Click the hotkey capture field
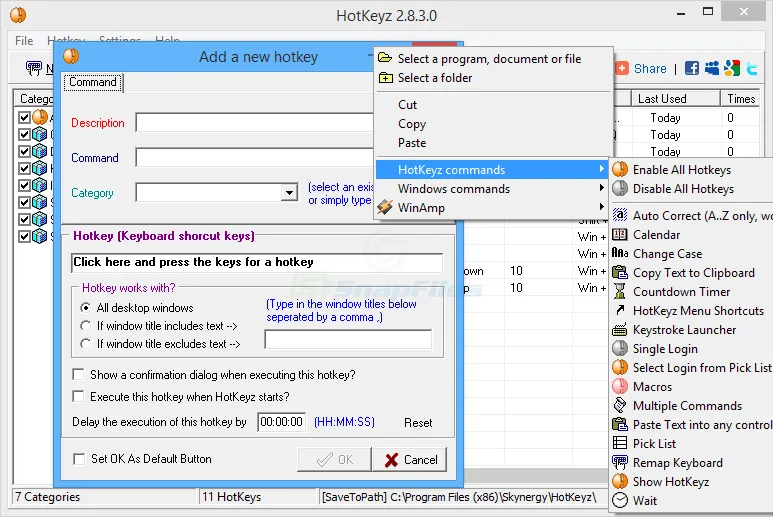The height and width of the screenshot is (517, 773). tap(257, 262)
